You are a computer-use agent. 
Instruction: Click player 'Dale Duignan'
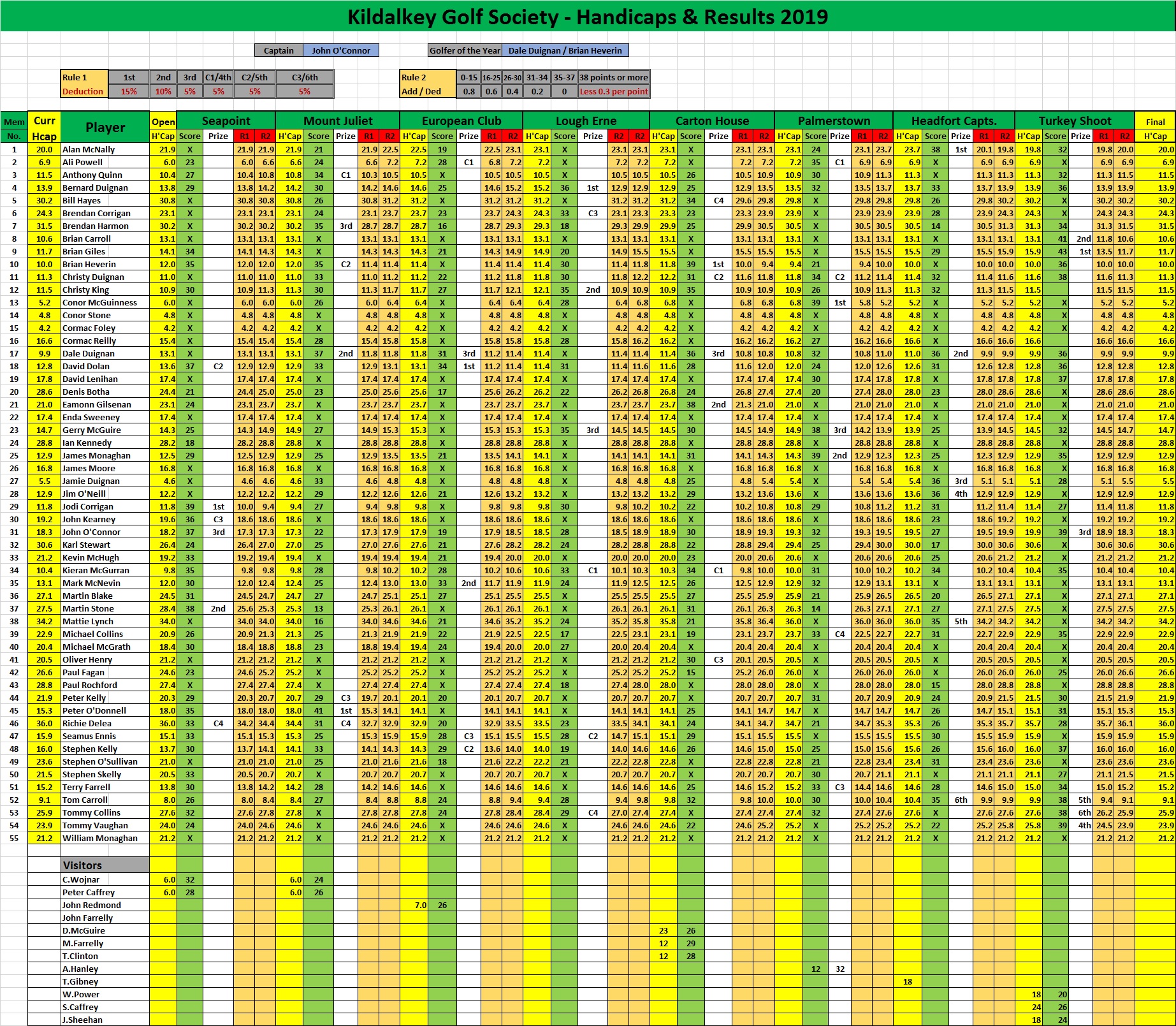(105, 353)
